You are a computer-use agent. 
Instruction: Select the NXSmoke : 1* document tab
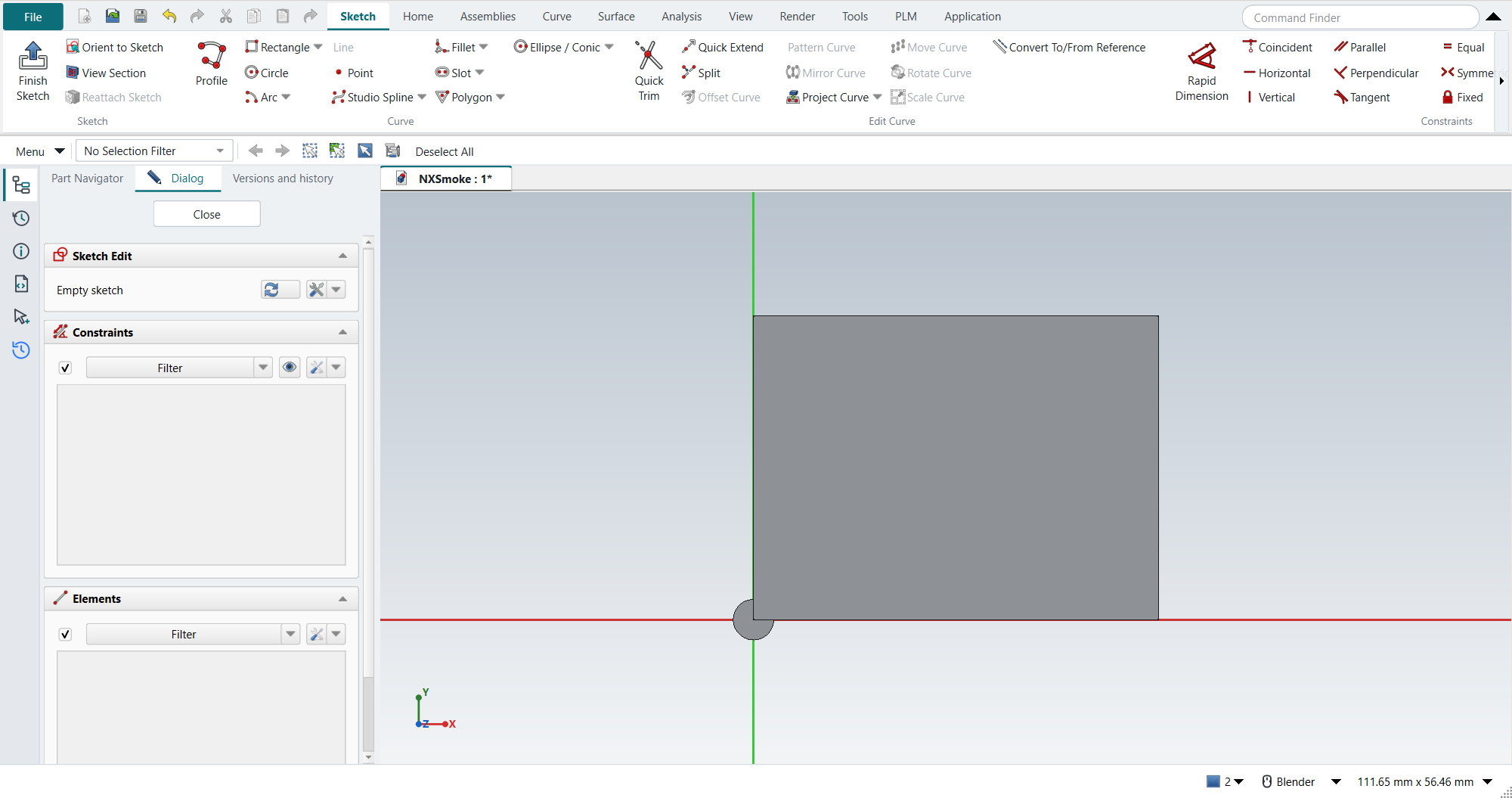click(x=446, y=179)
